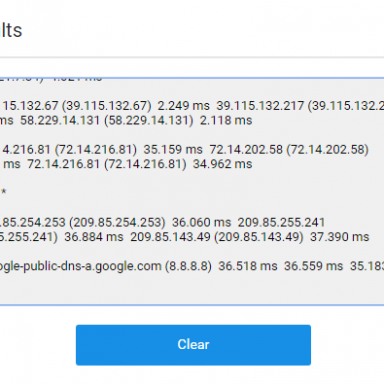The width and height of the screenshot is (384, 384).
Task: Click 209.85.255.241 at the line end
Action: (281, 222)
